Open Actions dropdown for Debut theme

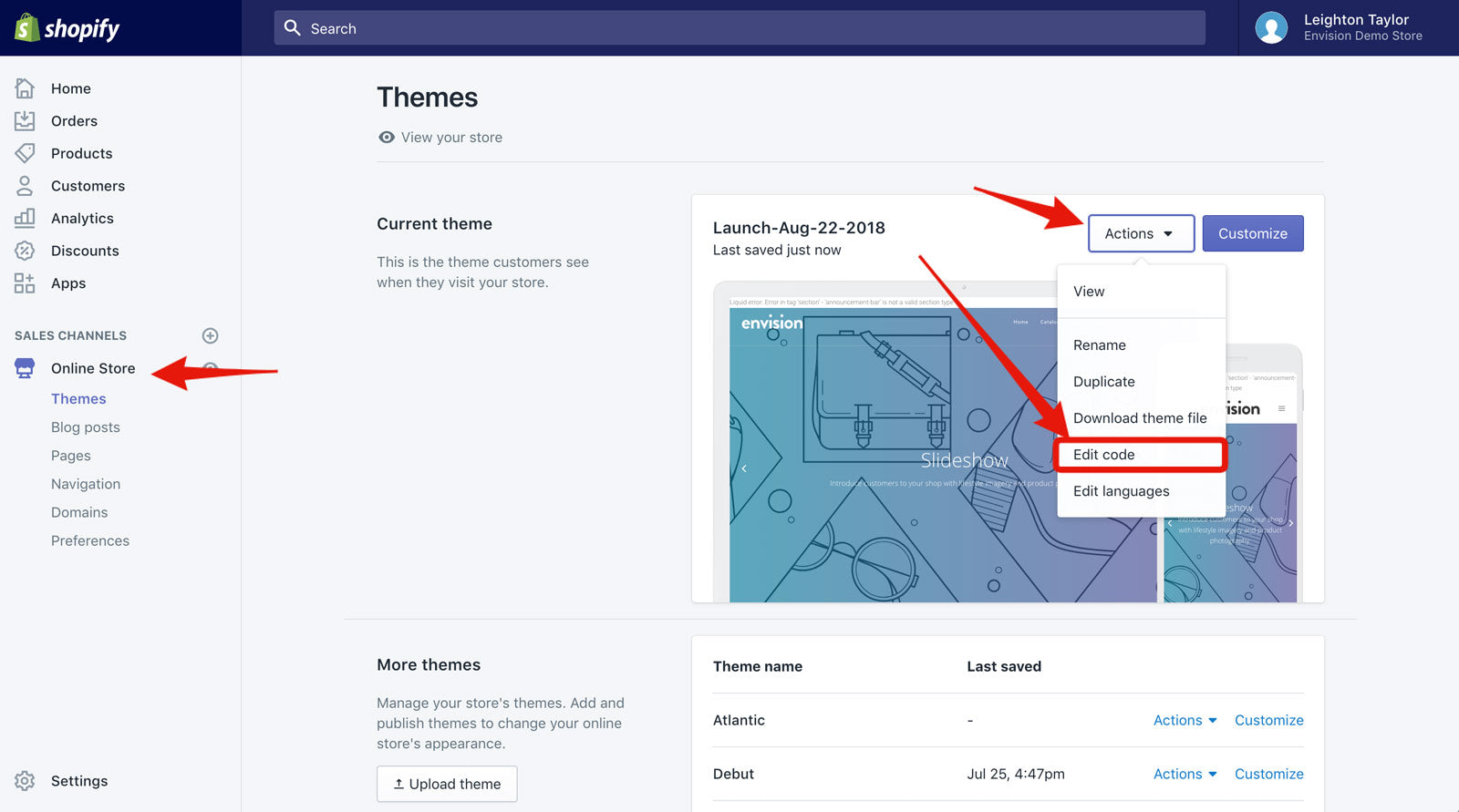pyautogui.click(x=1185, y=774)
